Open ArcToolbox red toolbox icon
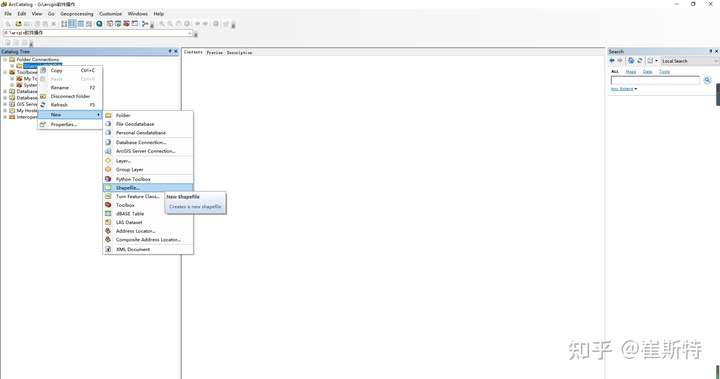 (x=126, y=24)
